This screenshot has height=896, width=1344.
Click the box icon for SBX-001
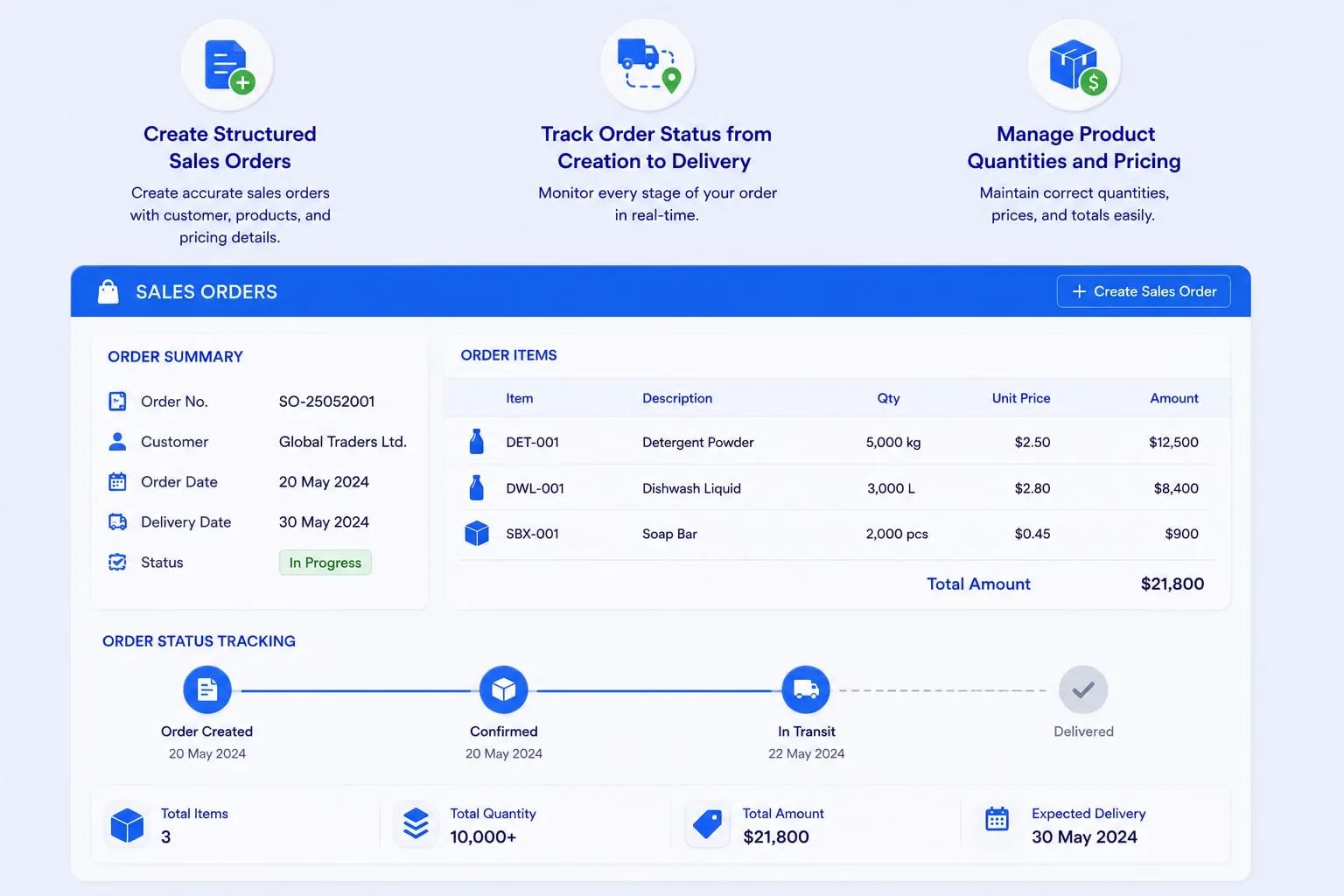click(x=477, y=533)
